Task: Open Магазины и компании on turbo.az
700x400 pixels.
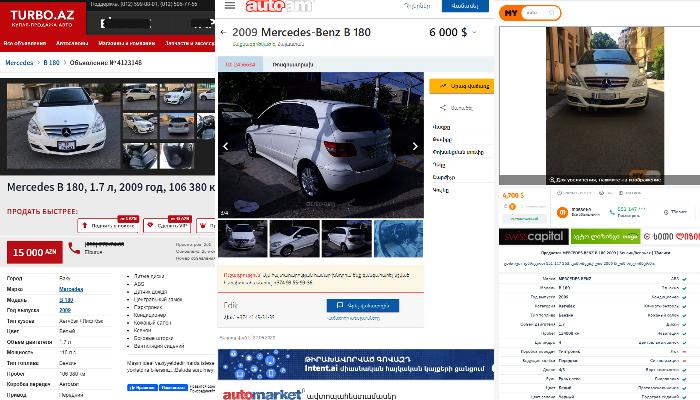Action: pos(126,43)
